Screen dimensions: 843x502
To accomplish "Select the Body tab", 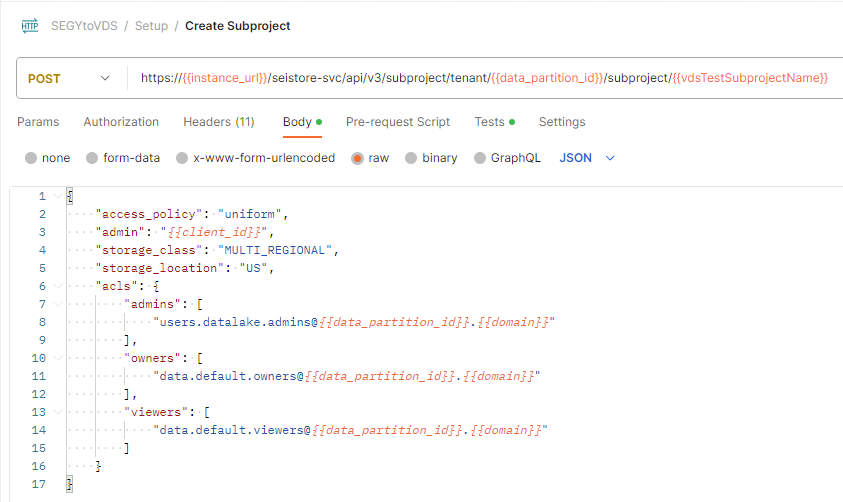I will [302, 122].
